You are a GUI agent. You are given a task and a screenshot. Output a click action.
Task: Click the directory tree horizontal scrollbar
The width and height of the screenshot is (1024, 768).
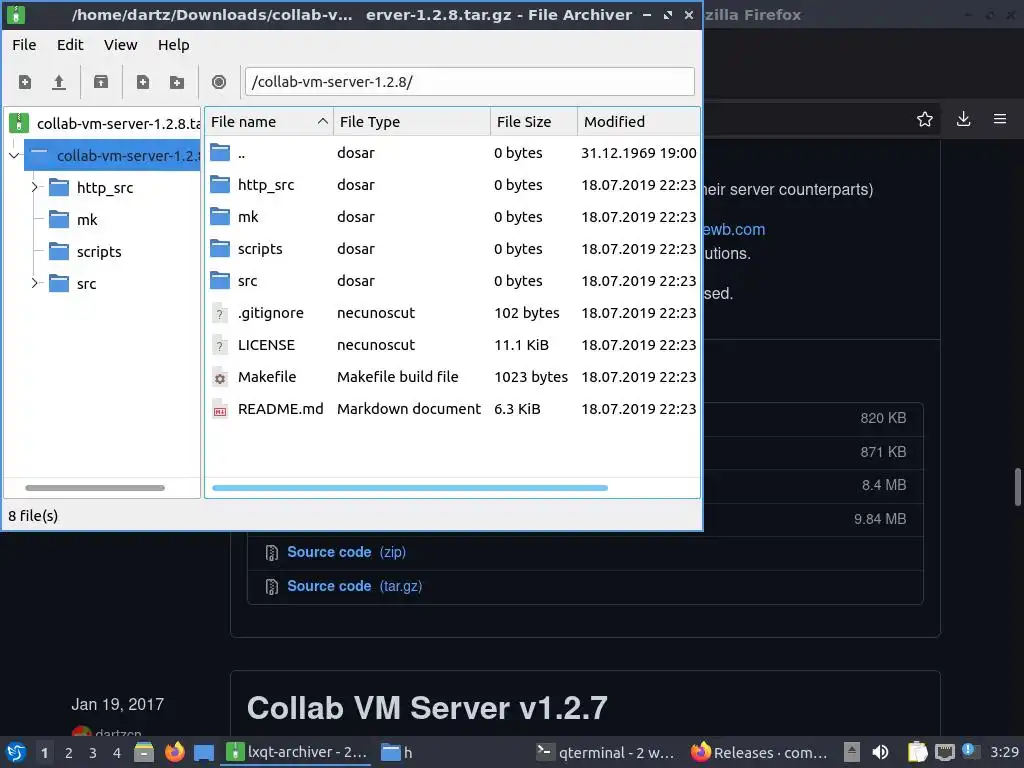point(95,488)
